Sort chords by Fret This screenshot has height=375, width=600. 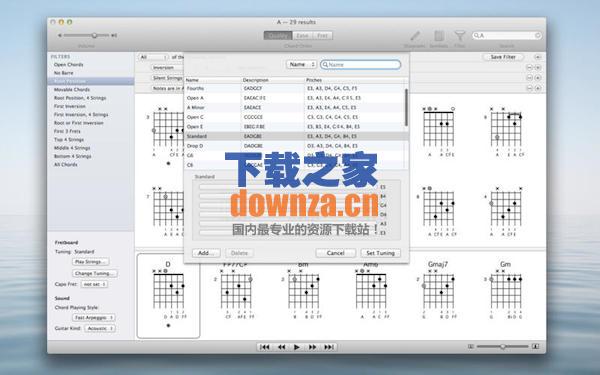[x=323, y=36]
